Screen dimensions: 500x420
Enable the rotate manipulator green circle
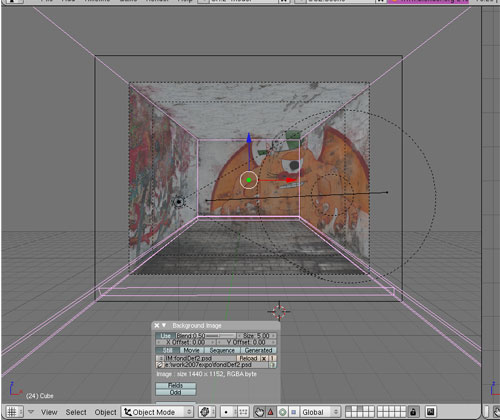pos(282,412)
